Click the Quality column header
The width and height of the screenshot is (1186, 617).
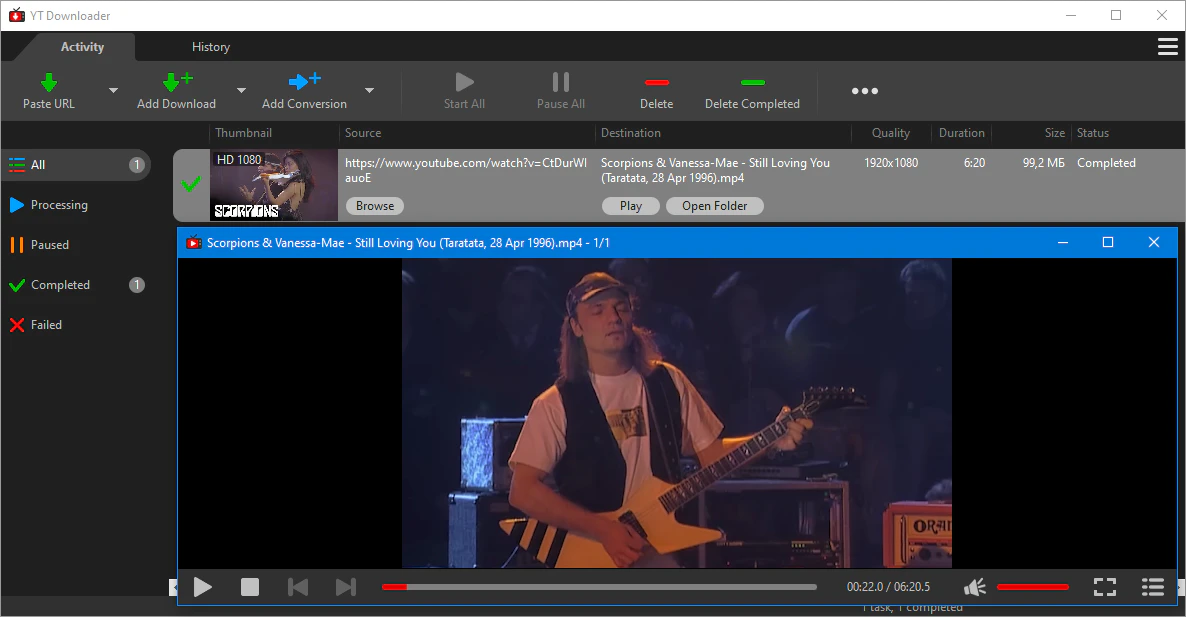[x=890, y=133]
